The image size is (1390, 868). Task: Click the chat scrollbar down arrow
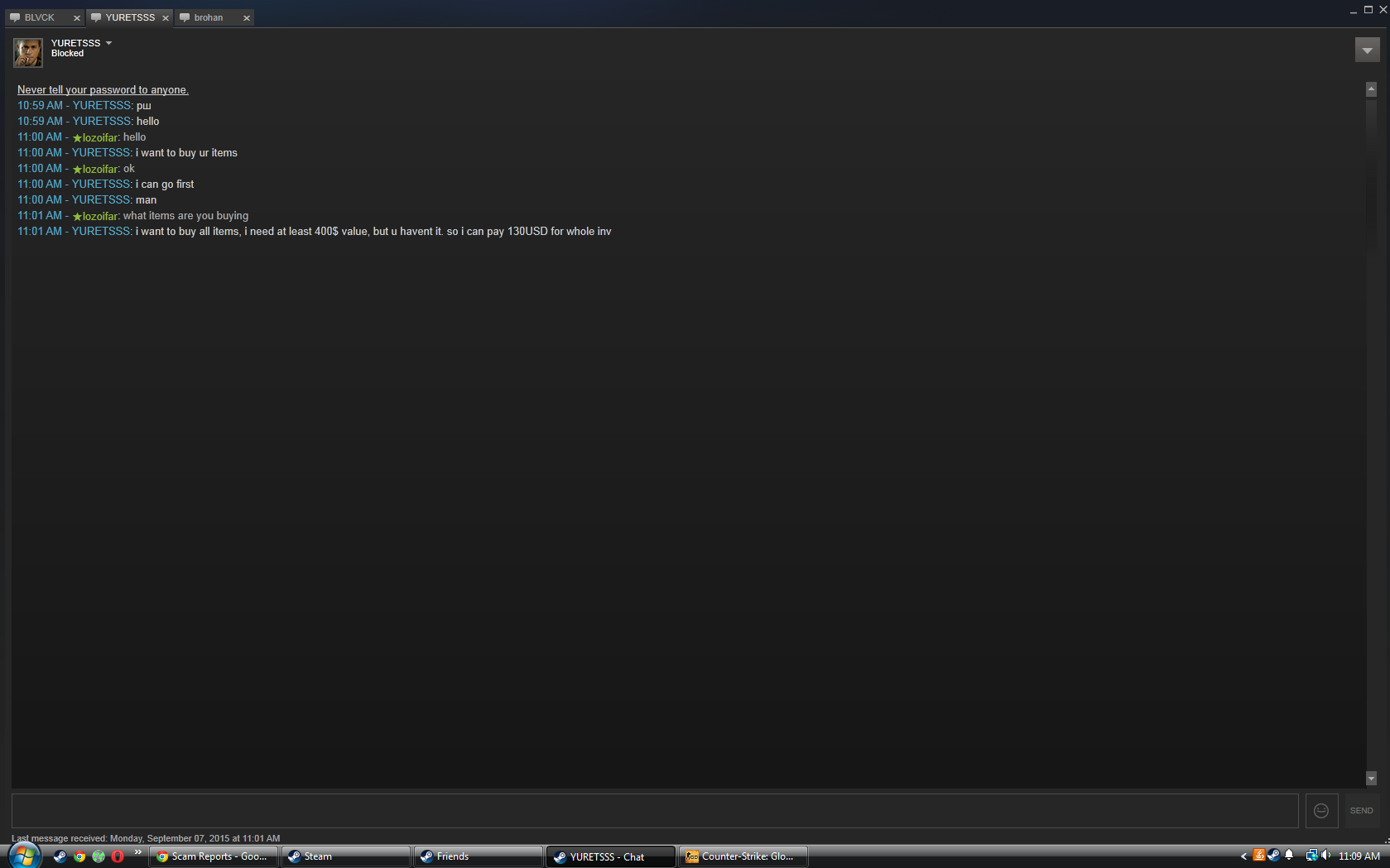pos(1371,779)
